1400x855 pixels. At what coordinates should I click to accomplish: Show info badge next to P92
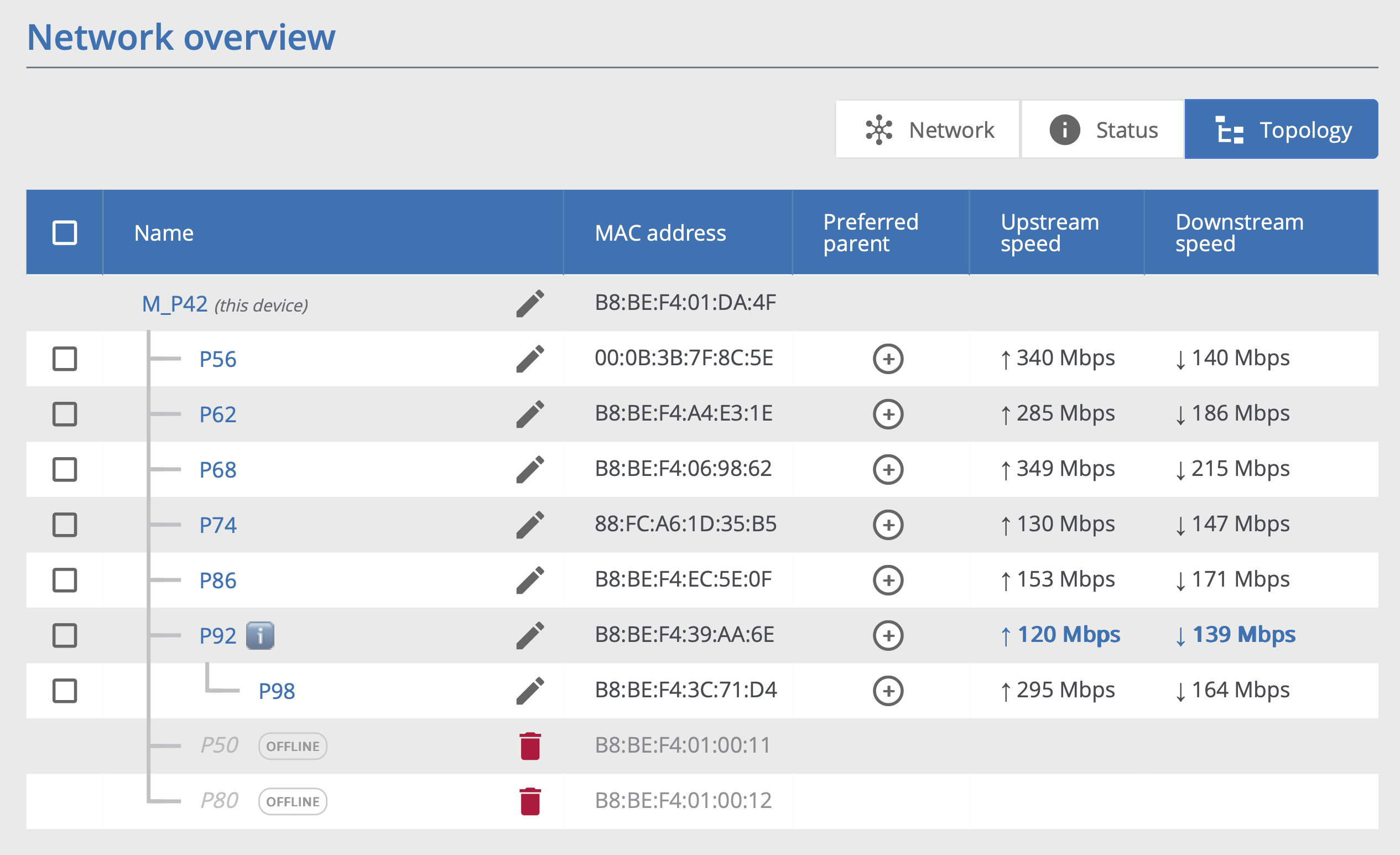260,635
